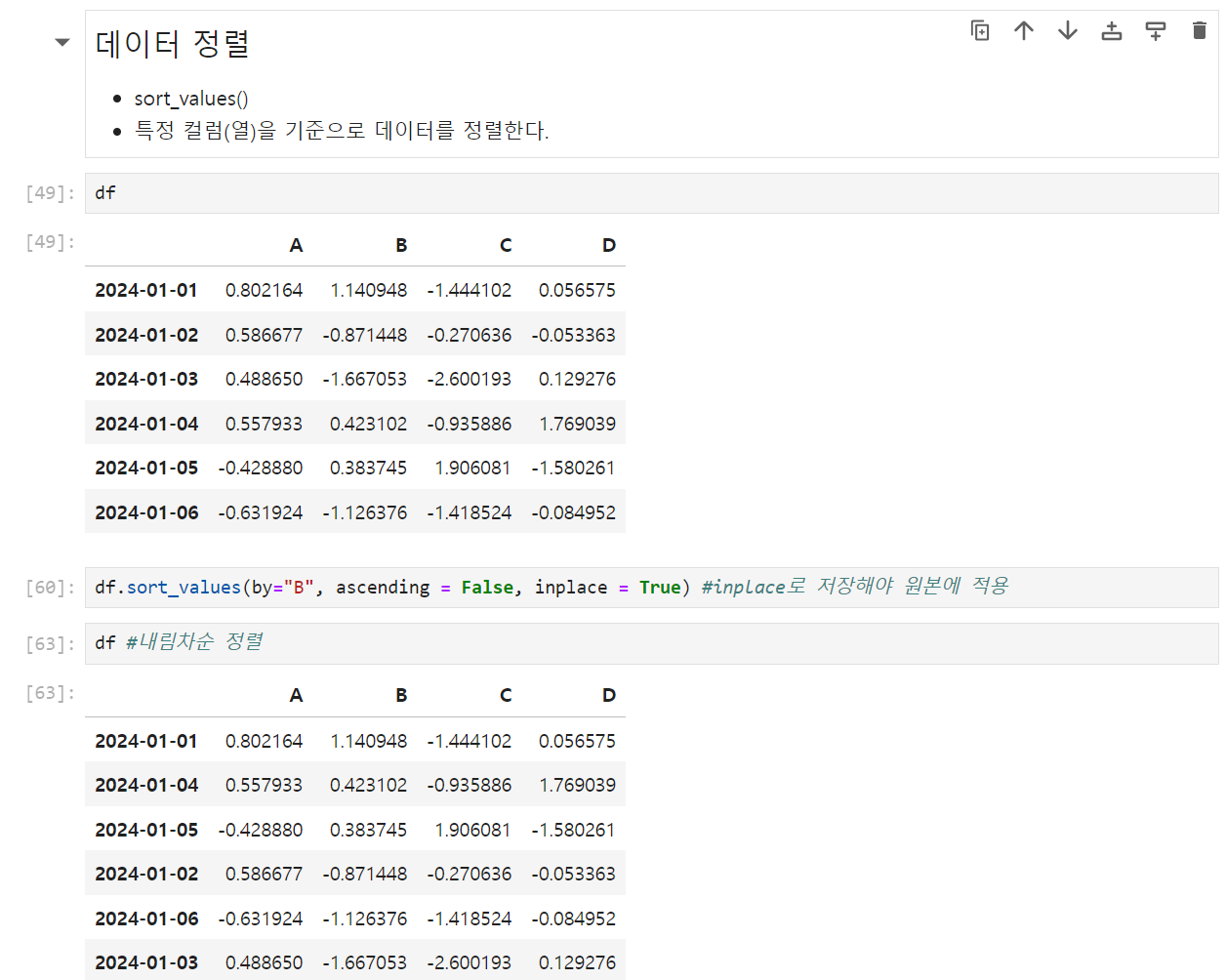Screen dimensions: 1226x980
Task: Select index 2024-01-01 in the first table
Action: (146, 290)
